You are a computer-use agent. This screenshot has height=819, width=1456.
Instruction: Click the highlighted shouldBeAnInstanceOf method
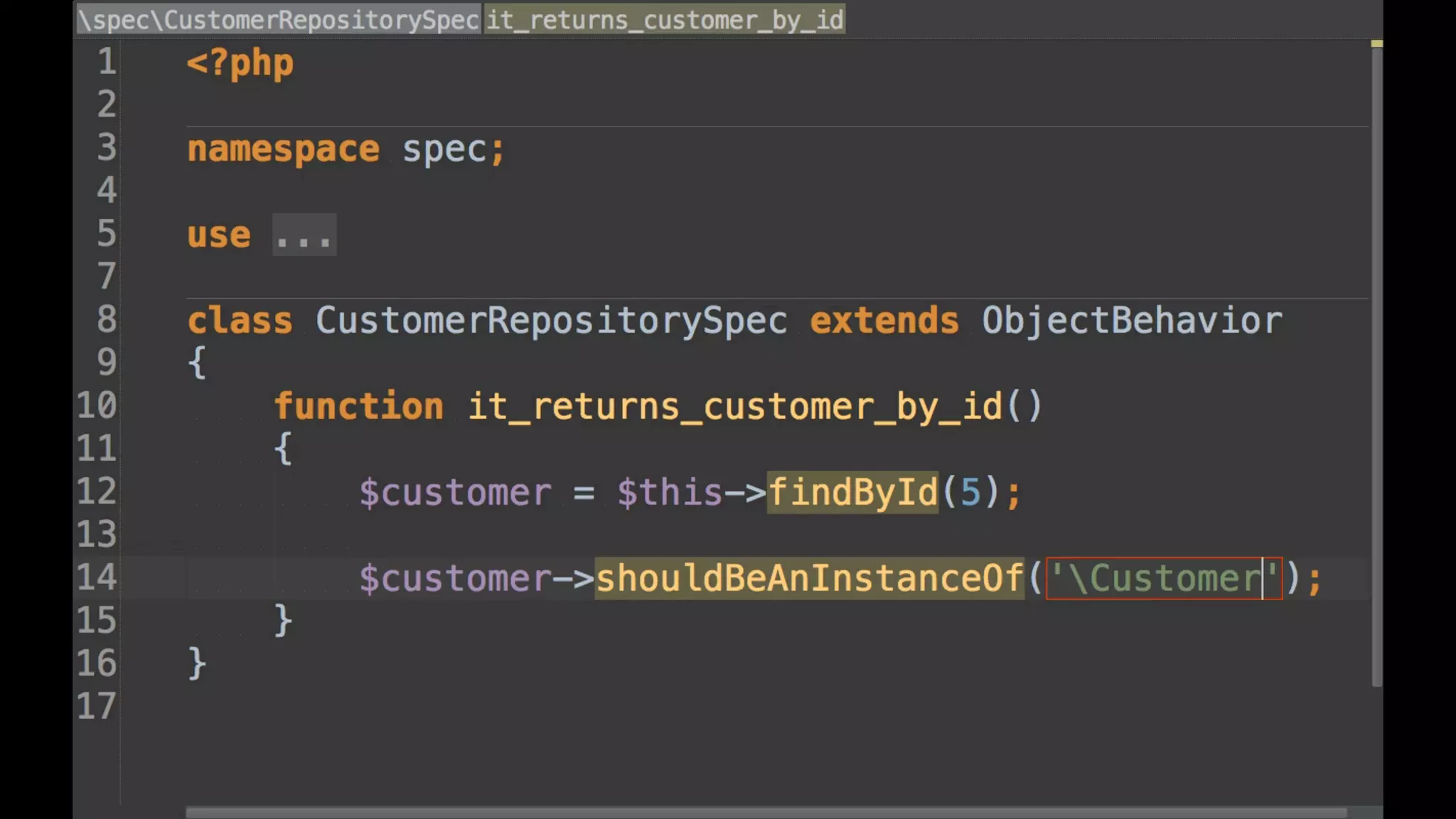tap(809, 578)
